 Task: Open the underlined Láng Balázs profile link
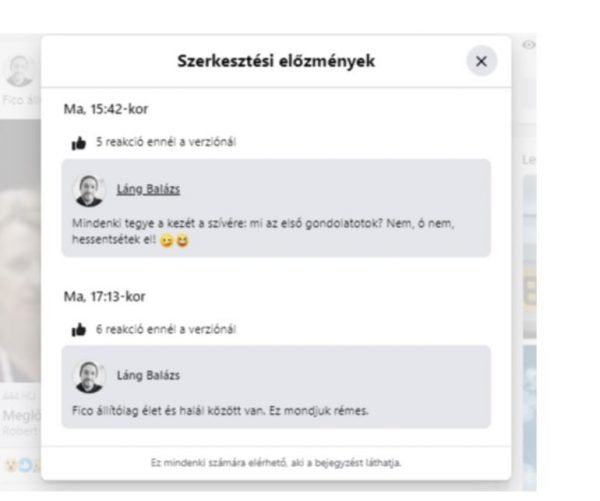148,189
